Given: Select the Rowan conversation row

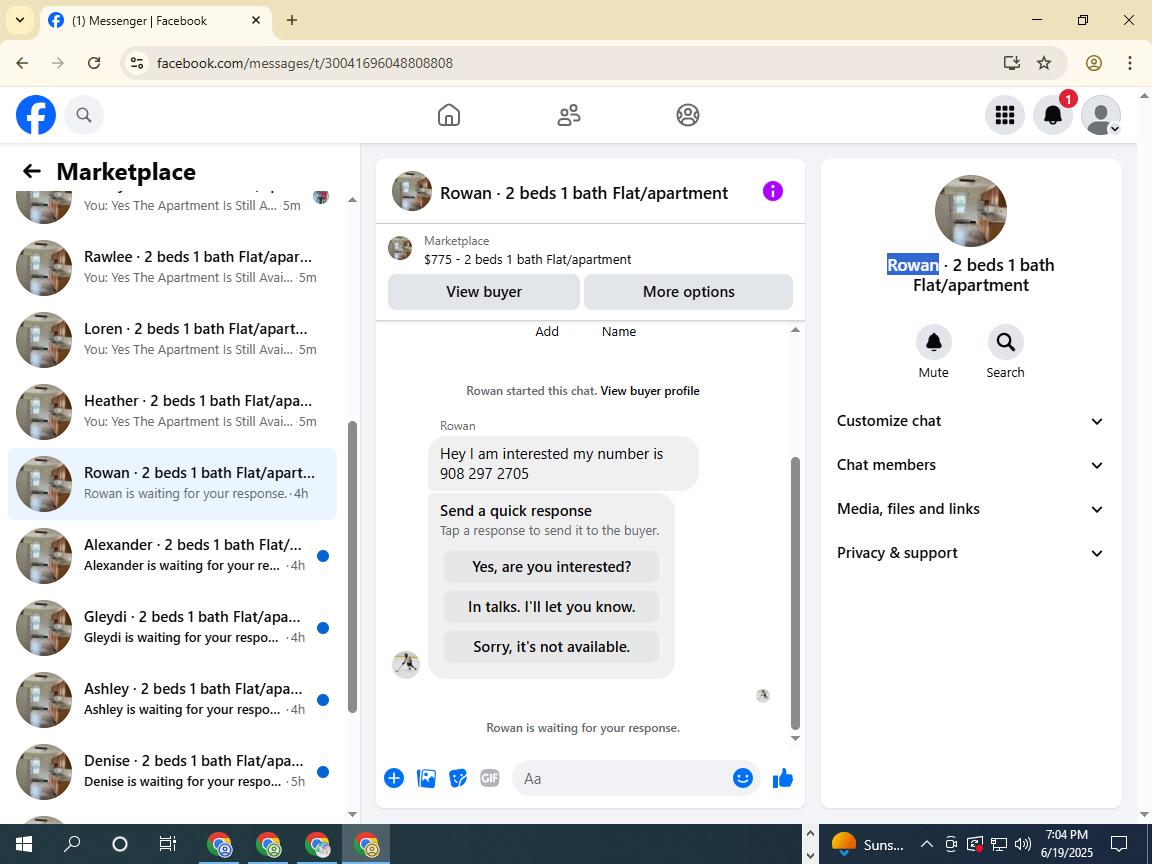Looking at the screenshot, I should click(173, 483).
